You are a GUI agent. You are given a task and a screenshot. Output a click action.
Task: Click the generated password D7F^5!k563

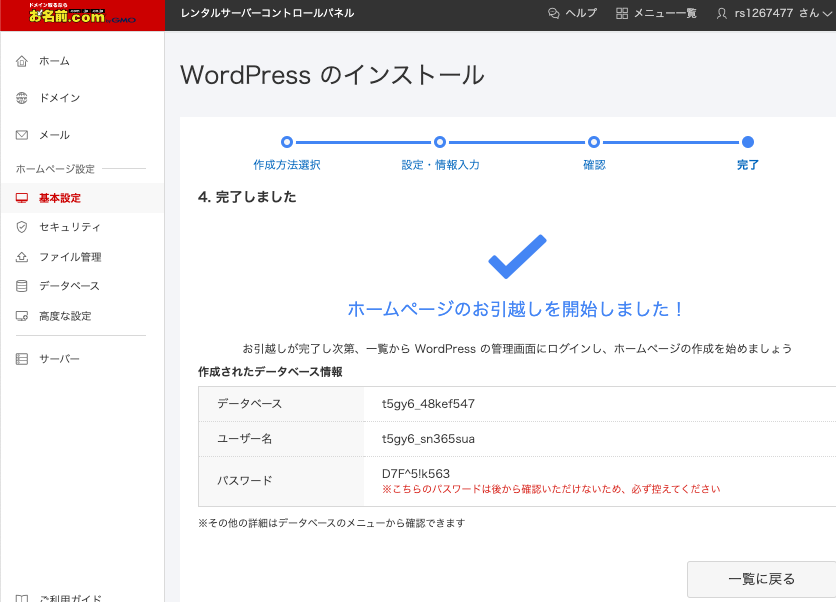click(x=416, y=473)
